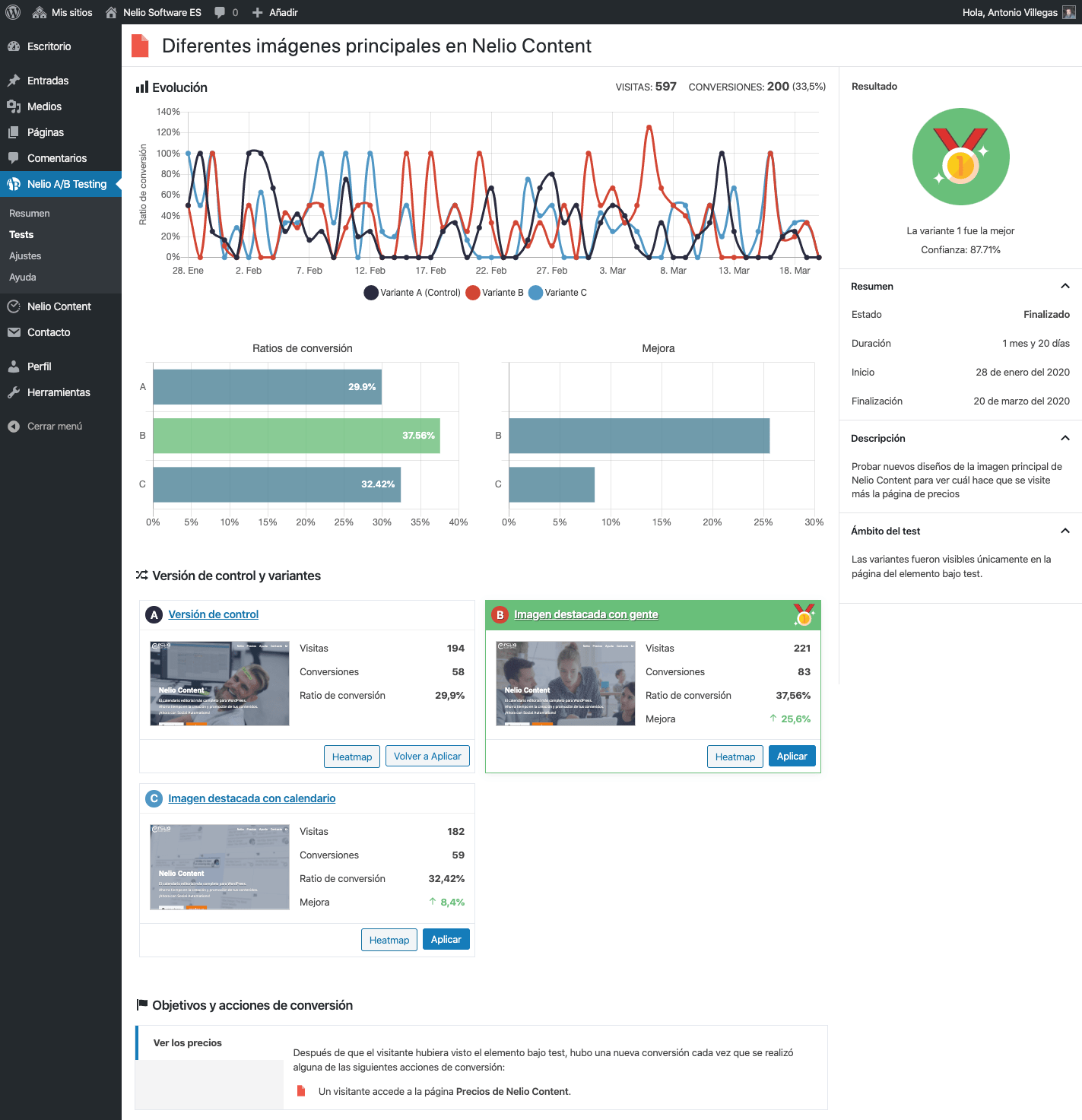Collapse the Ámbito del test panel
The width and height of the screenshot is (1082, 1120).
(1065, 531)
